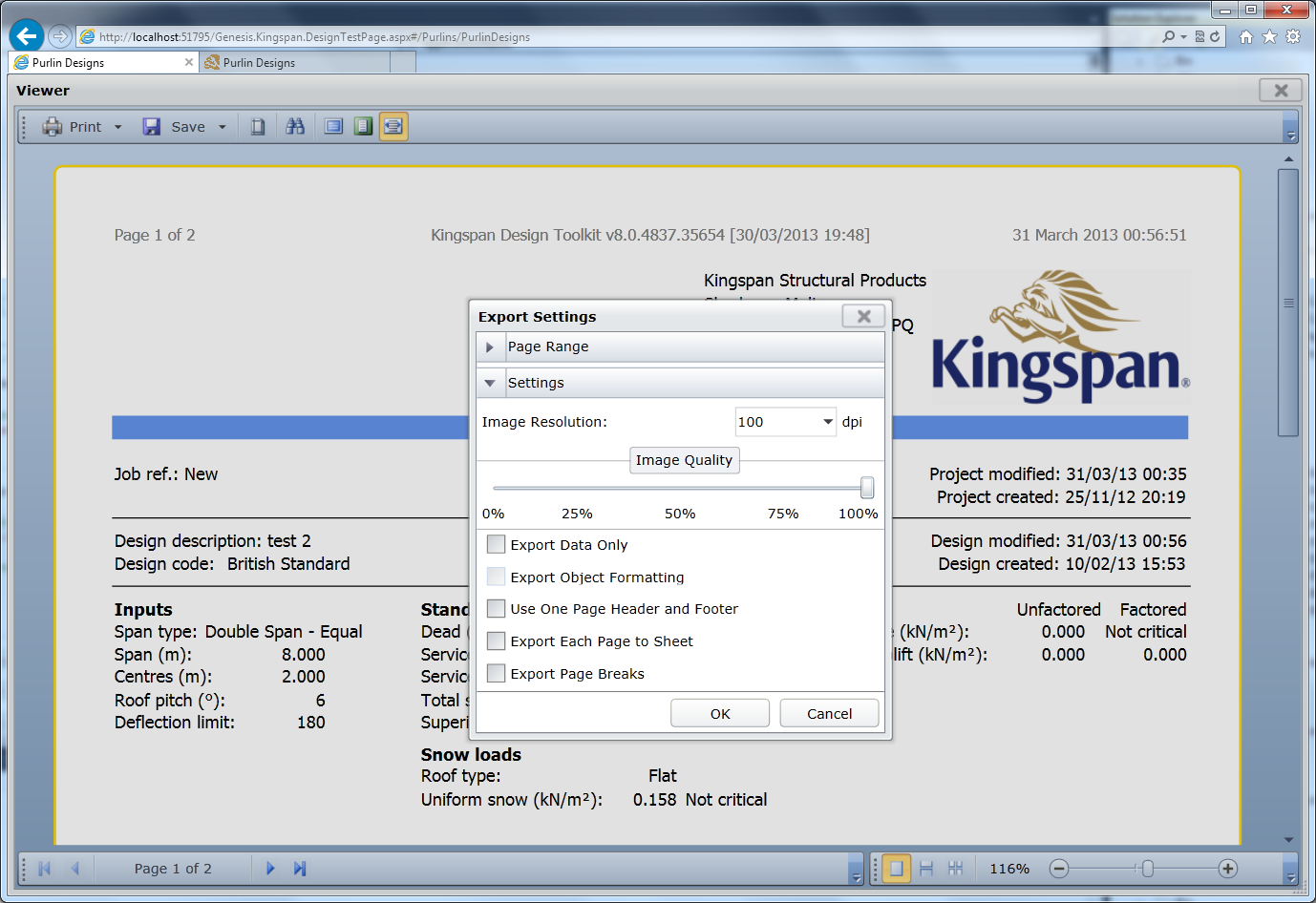Click Cancel in Export Settings
The image size is (1316, 903).
829,713
